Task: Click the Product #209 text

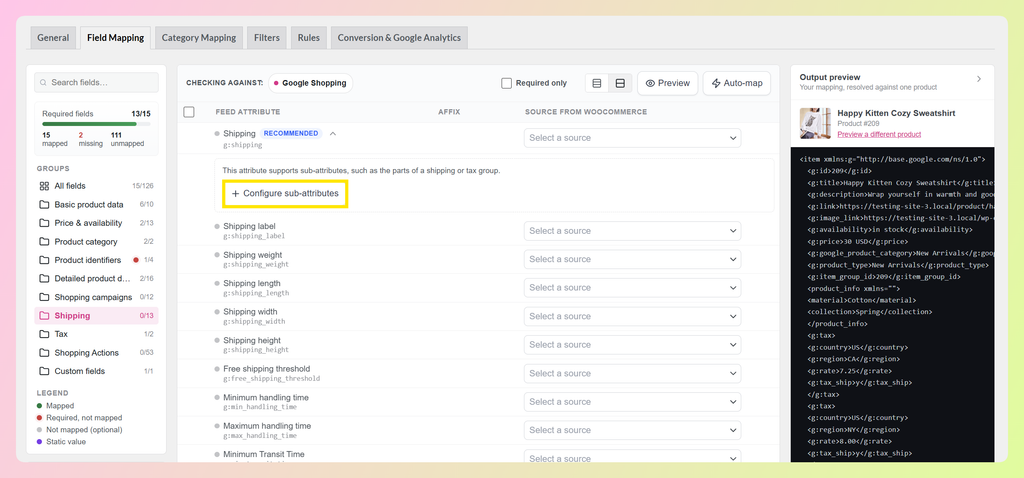Action: coord(858,123)
